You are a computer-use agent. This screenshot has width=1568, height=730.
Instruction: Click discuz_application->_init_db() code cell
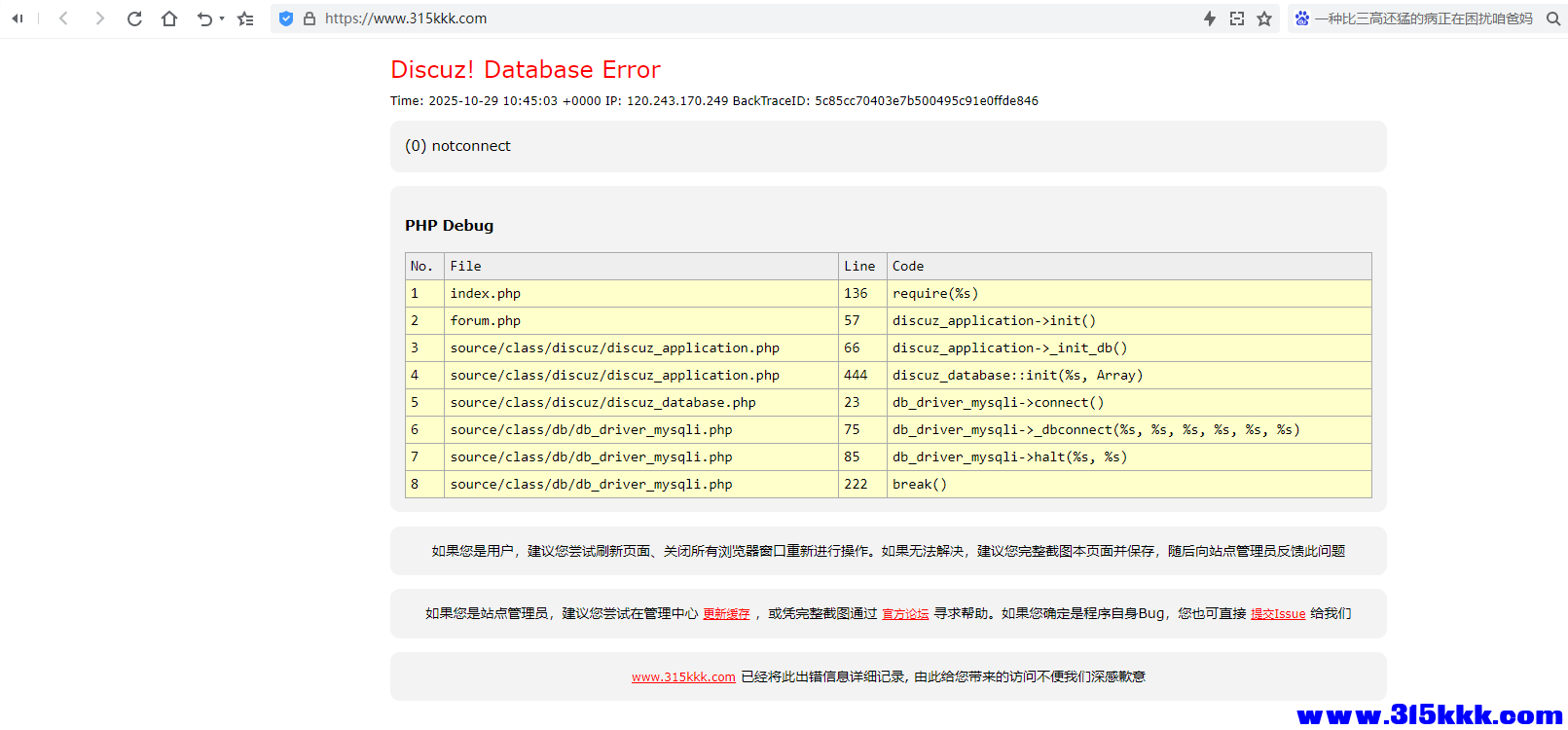pos(1129,348)
